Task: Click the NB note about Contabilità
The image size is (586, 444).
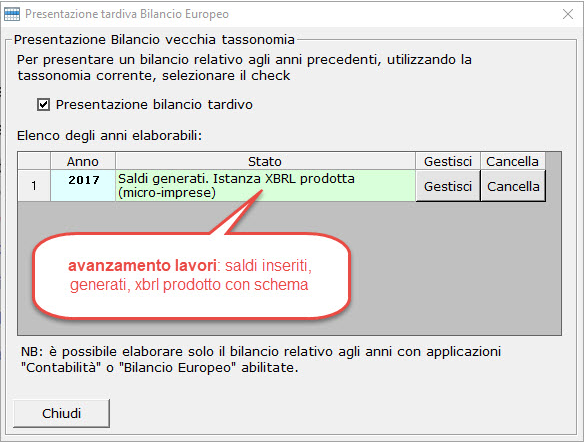Action: pos(261,360)
